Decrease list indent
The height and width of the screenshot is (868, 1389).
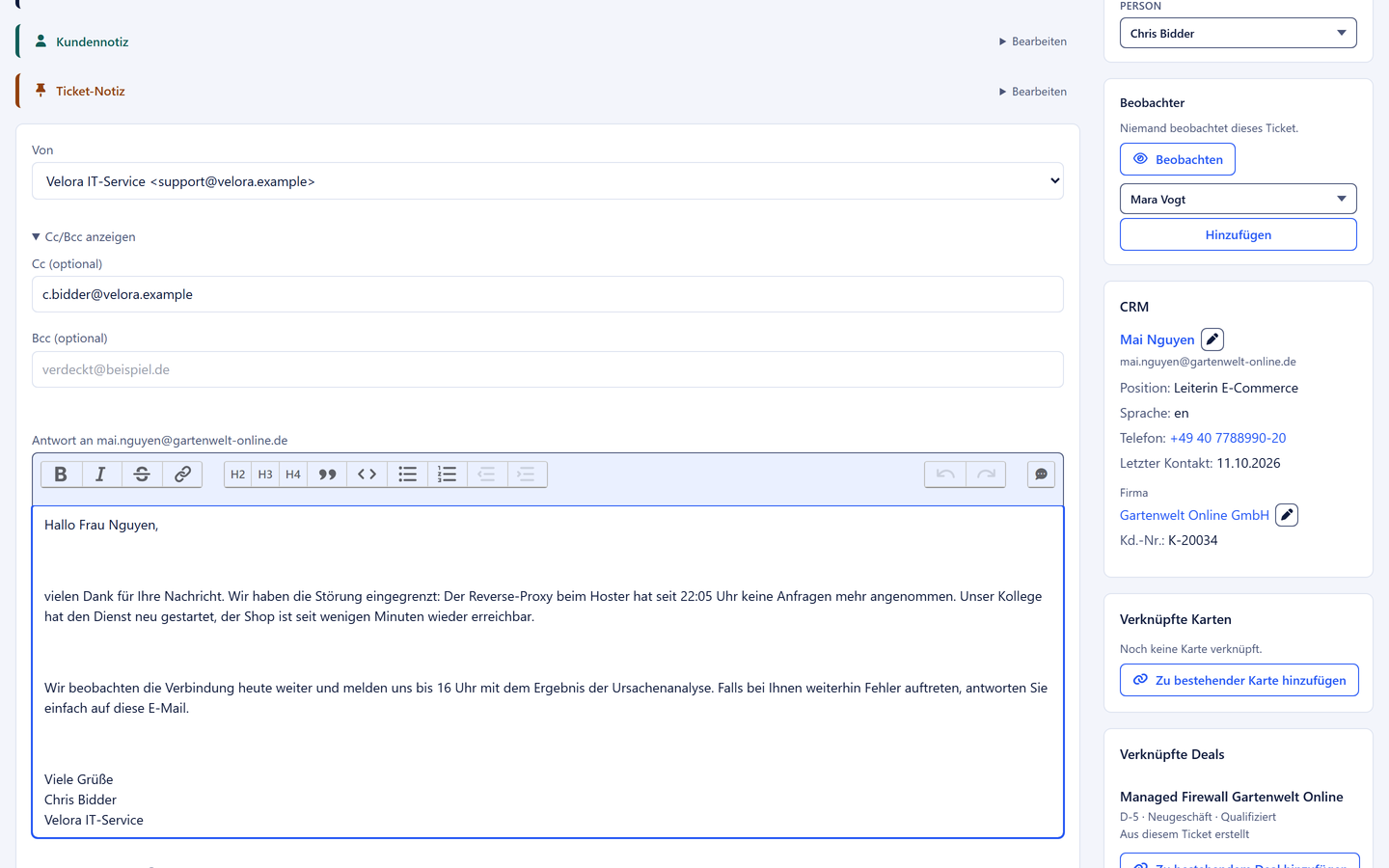[487, 475]
